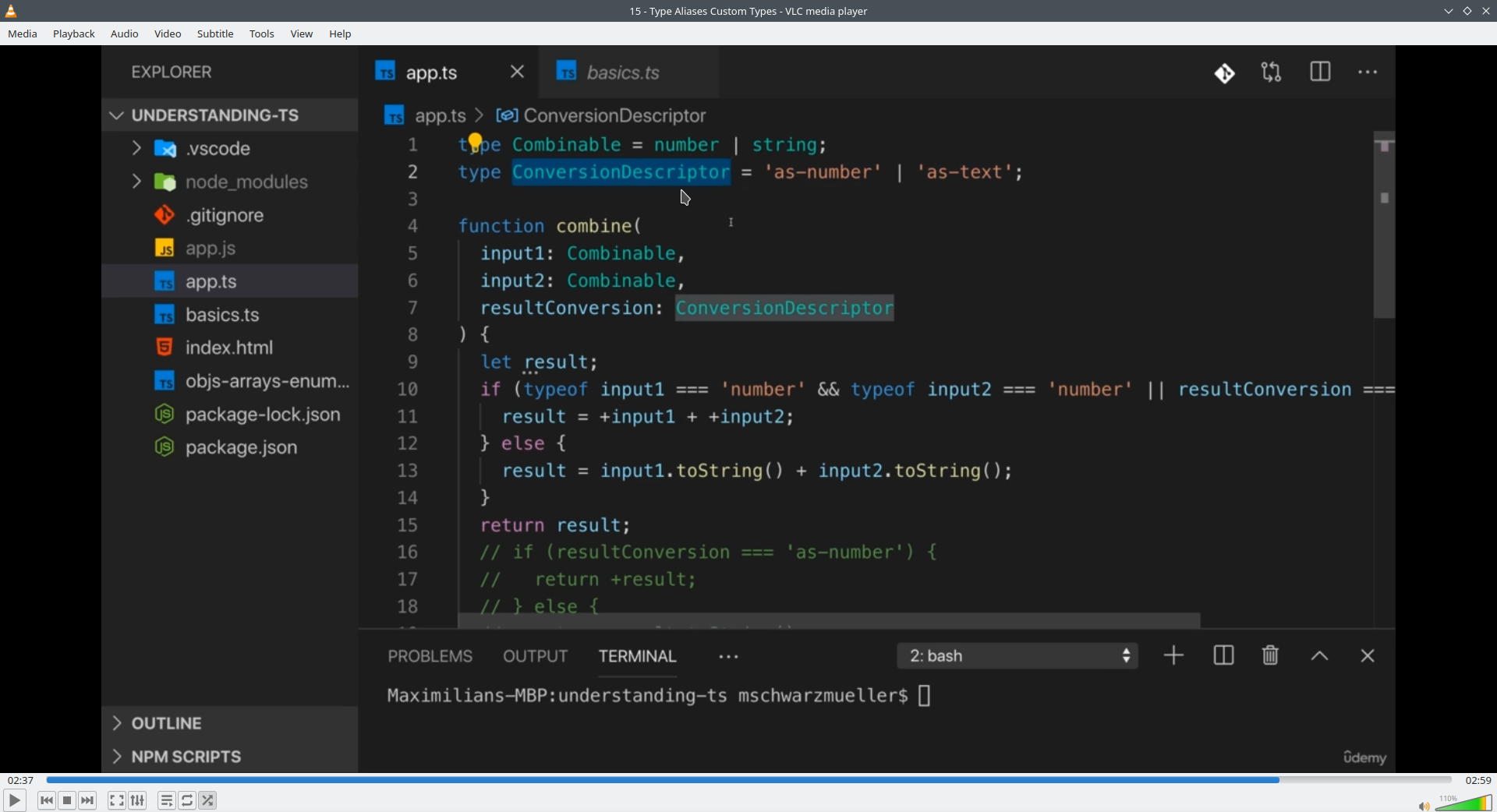Screen dimensions: 1497x812
Task: Click the lightbulb quick-fix icon
Action: [476, 142]
